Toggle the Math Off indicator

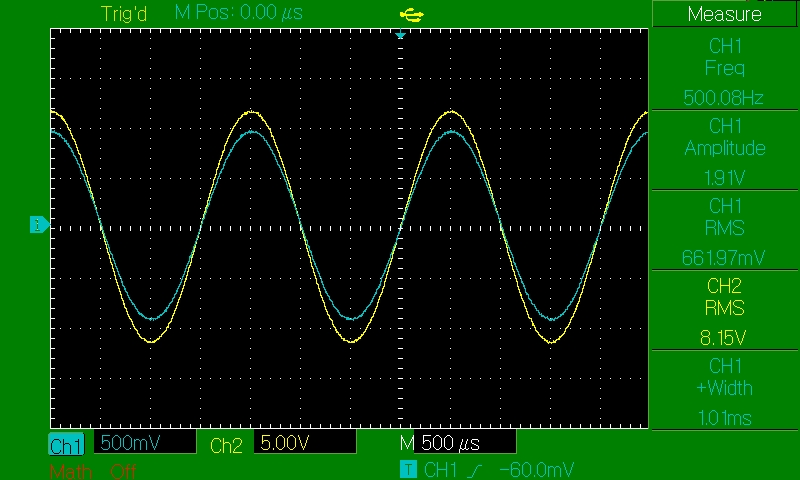[x=92, y=471]
